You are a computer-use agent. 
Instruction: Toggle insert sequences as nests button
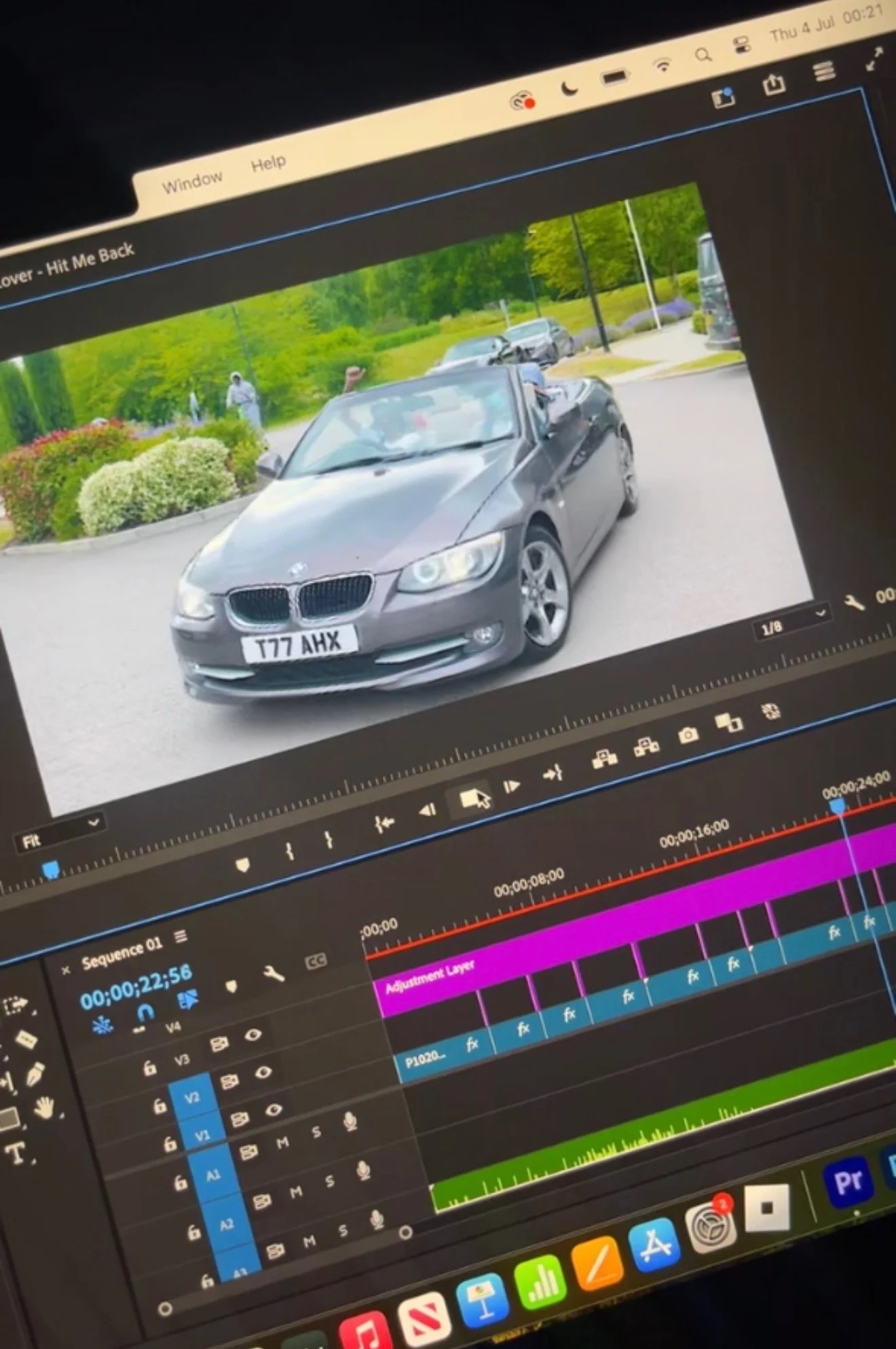tap(102, 1025)
